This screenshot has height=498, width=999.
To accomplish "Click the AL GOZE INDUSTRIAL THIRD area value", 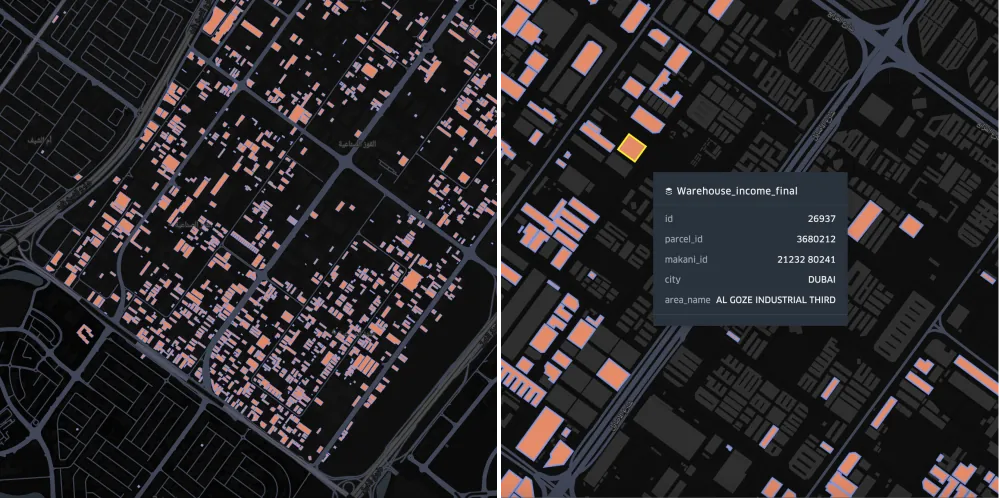I will [776, 300].
